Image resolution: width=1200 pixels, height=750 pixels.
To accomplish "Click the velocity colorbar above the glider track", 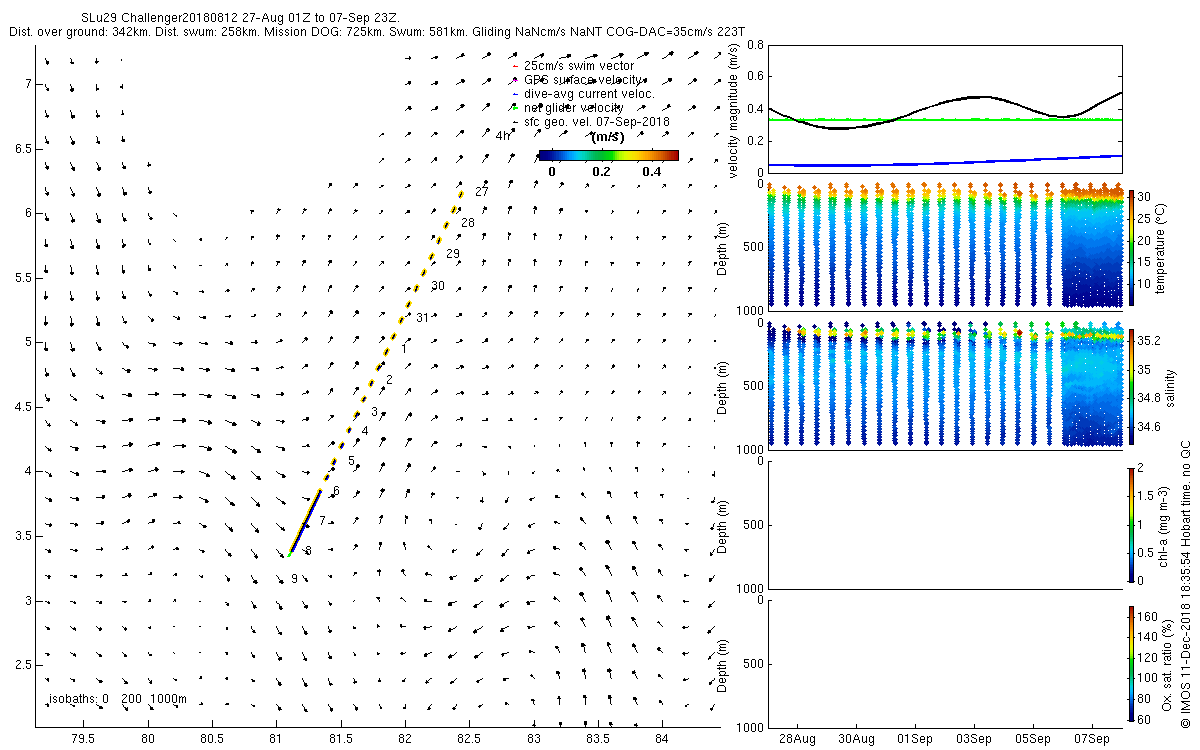I will click(609, 155).
